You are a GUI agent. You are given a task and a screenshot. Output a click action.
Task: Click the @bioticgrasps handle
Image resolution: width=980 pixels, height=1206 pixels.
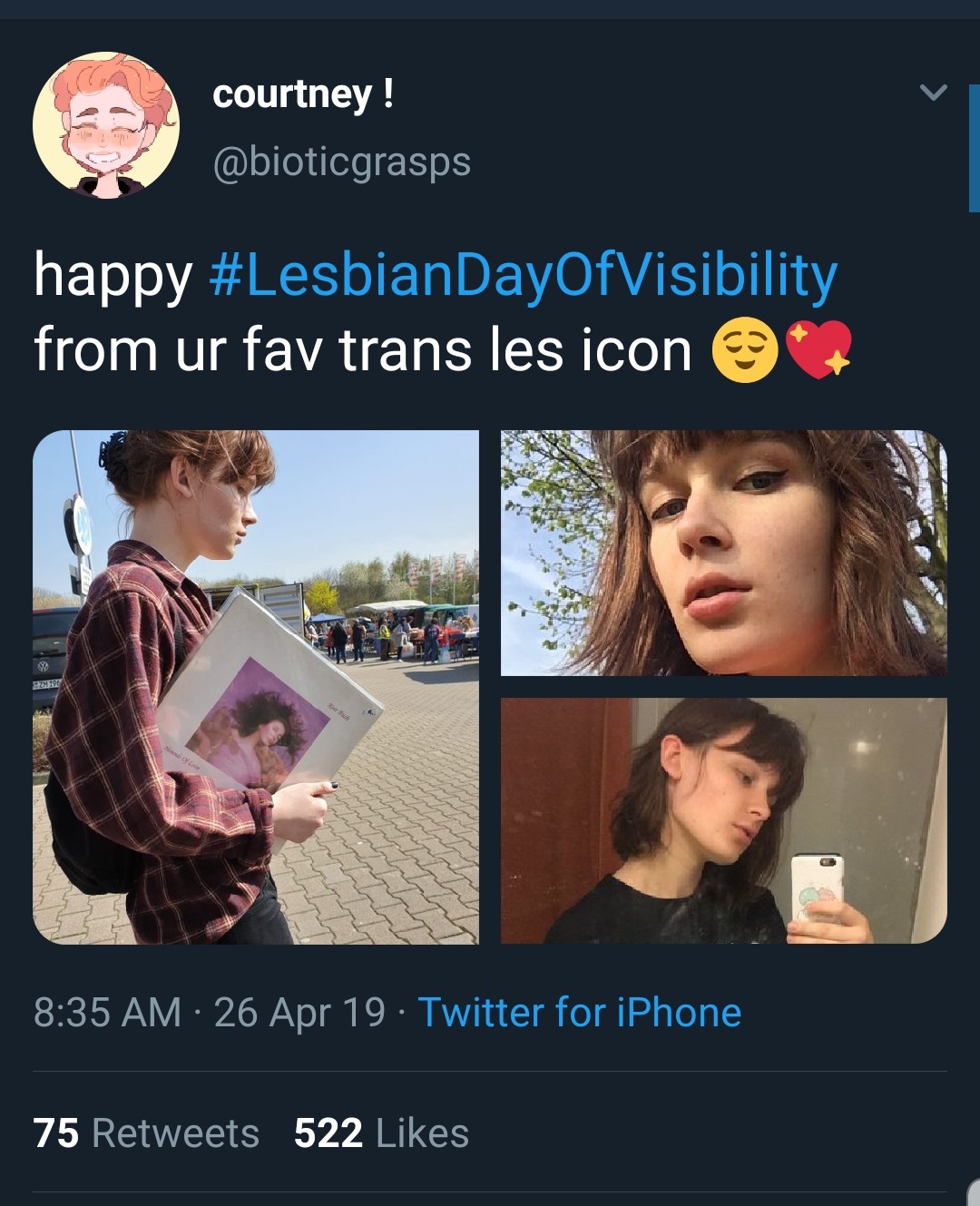[x=342, y=162]
